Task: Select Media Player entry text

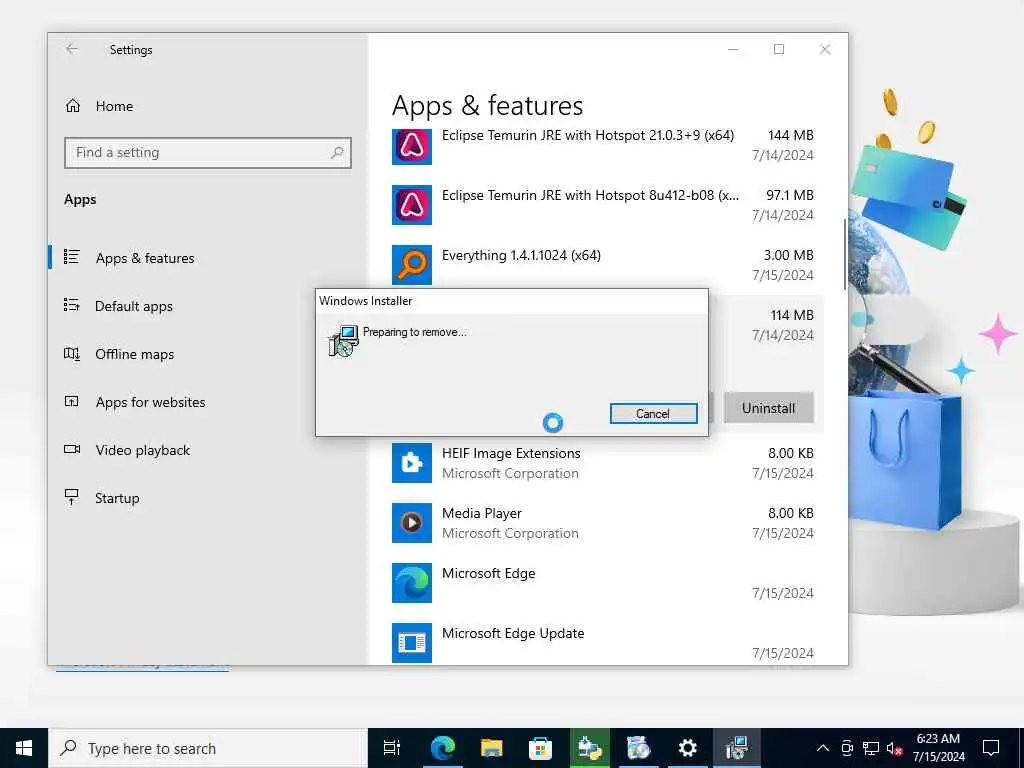Action: (482, 513)
